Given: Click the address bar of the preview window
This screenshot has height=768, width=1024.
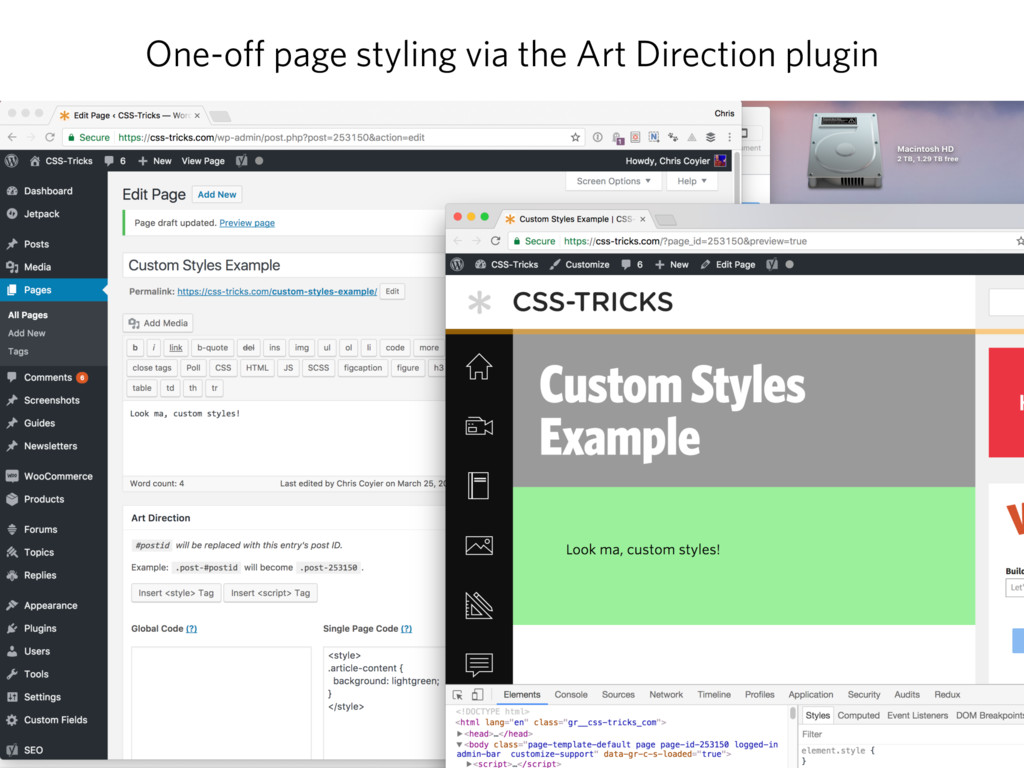Looking at the screenshot, I should (758, 241).
